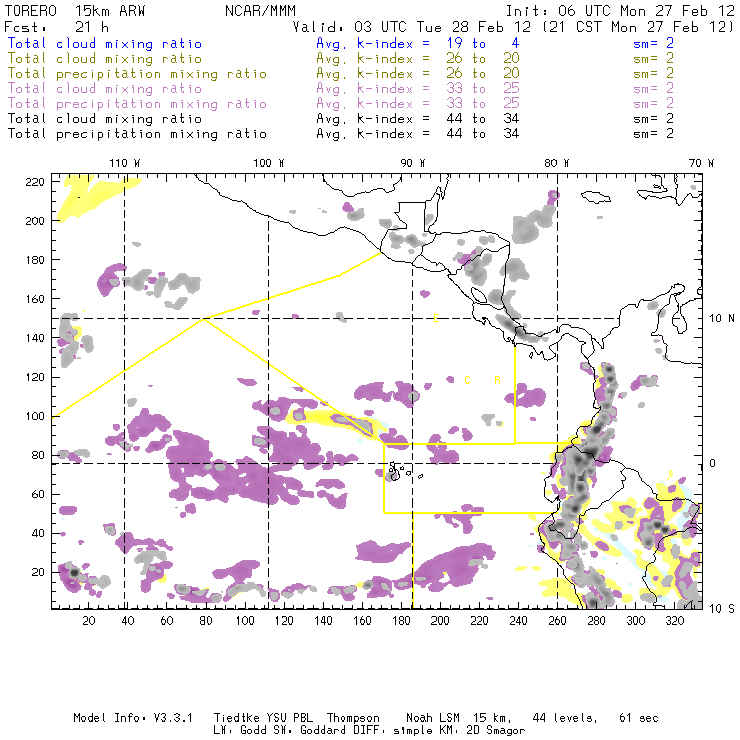Click the '110 W' longitude label
Viewport: 740px width, 740px height.
click(124, 163)
